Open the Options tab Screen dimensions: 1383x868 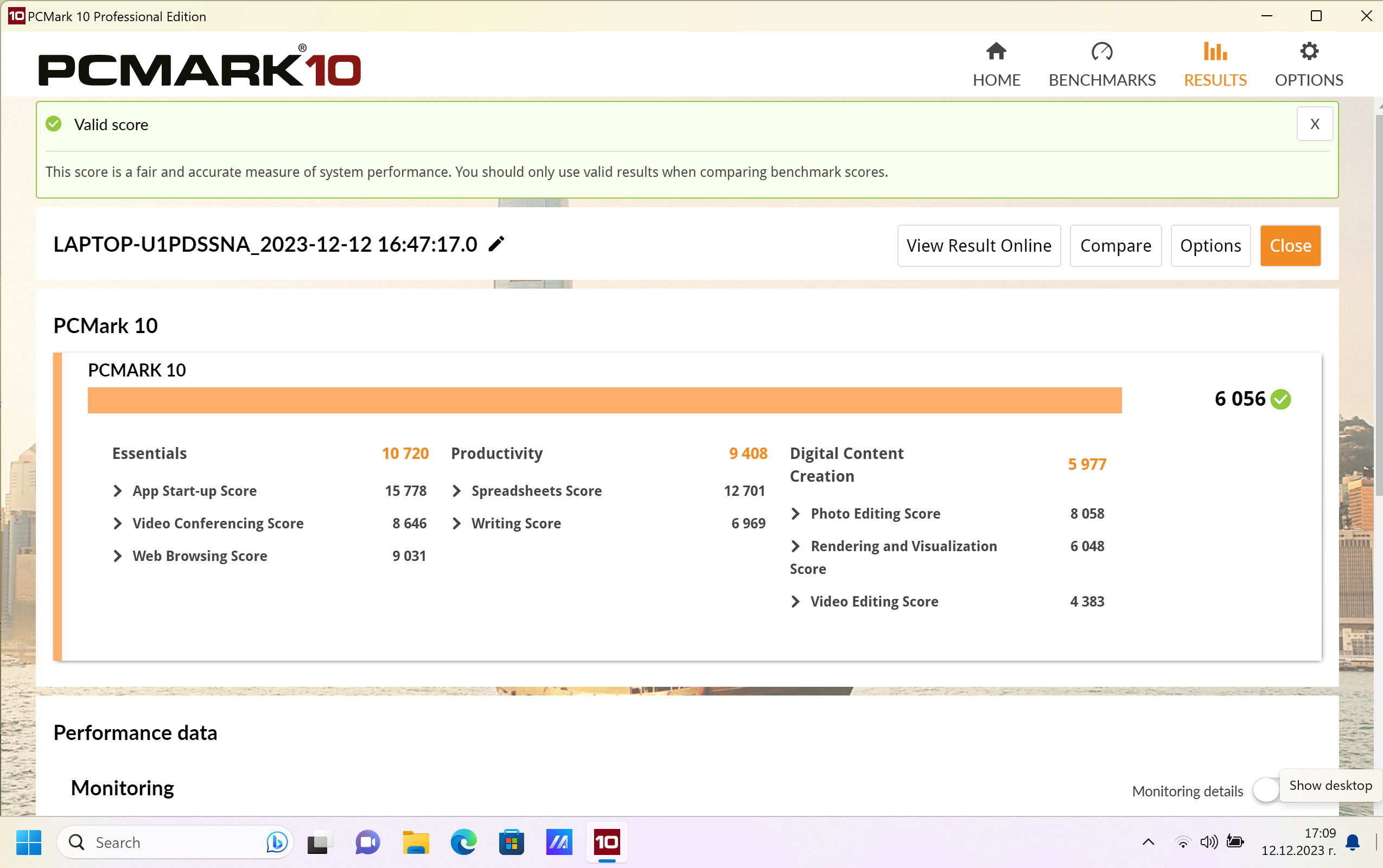click(x=1309, y=65)
